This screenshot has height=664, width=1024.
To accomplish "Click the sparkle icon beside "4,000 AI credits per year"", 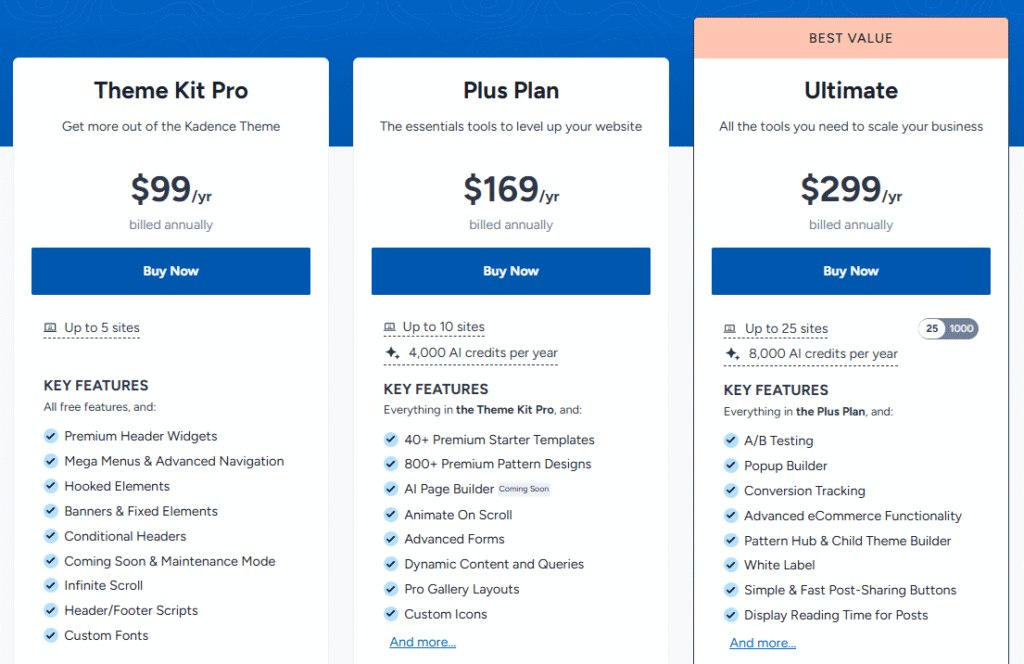I will (390, 354).
